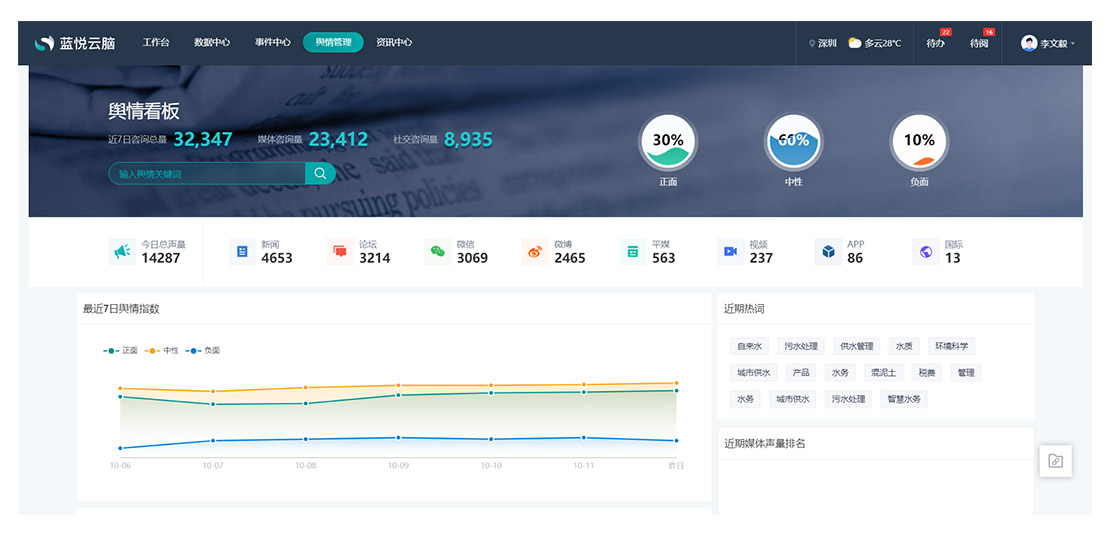Open the 平媒 print media icon
The image size is (1110, 537).
pos(633,252)
